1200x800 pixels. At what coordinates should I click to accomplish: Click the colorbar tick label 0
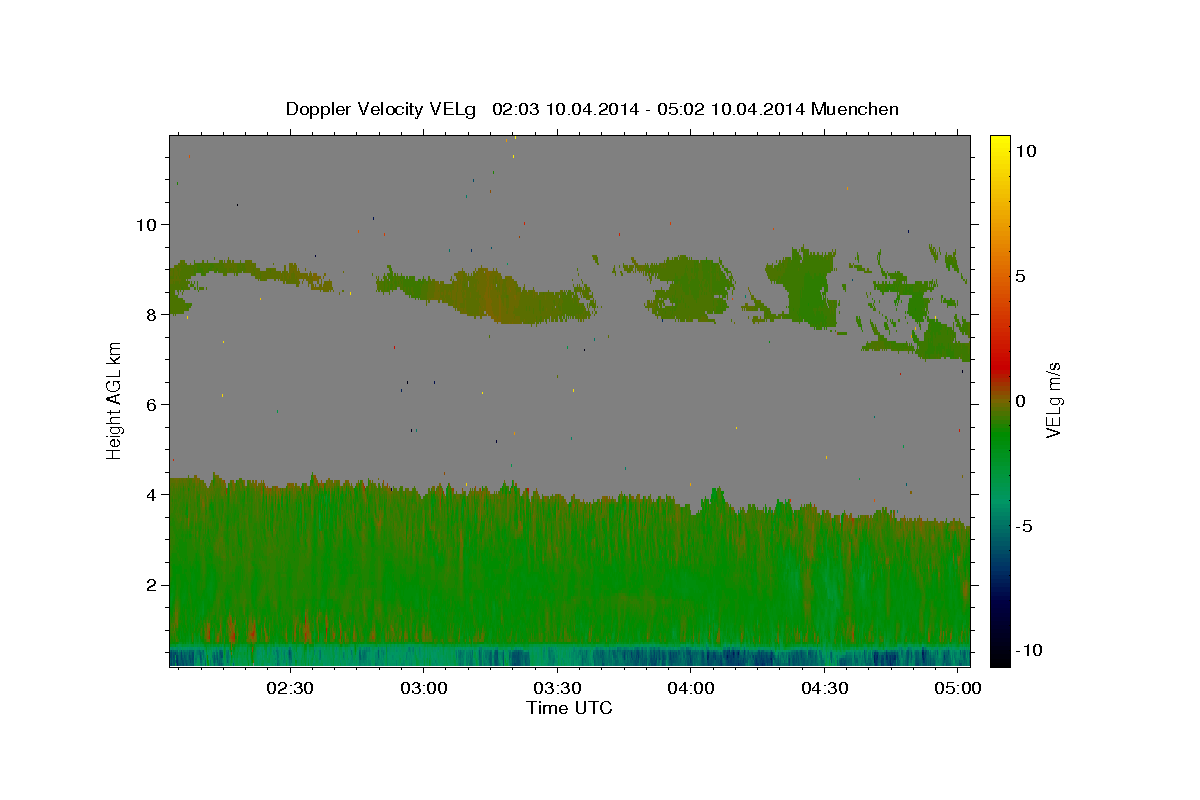(1020, 401)
